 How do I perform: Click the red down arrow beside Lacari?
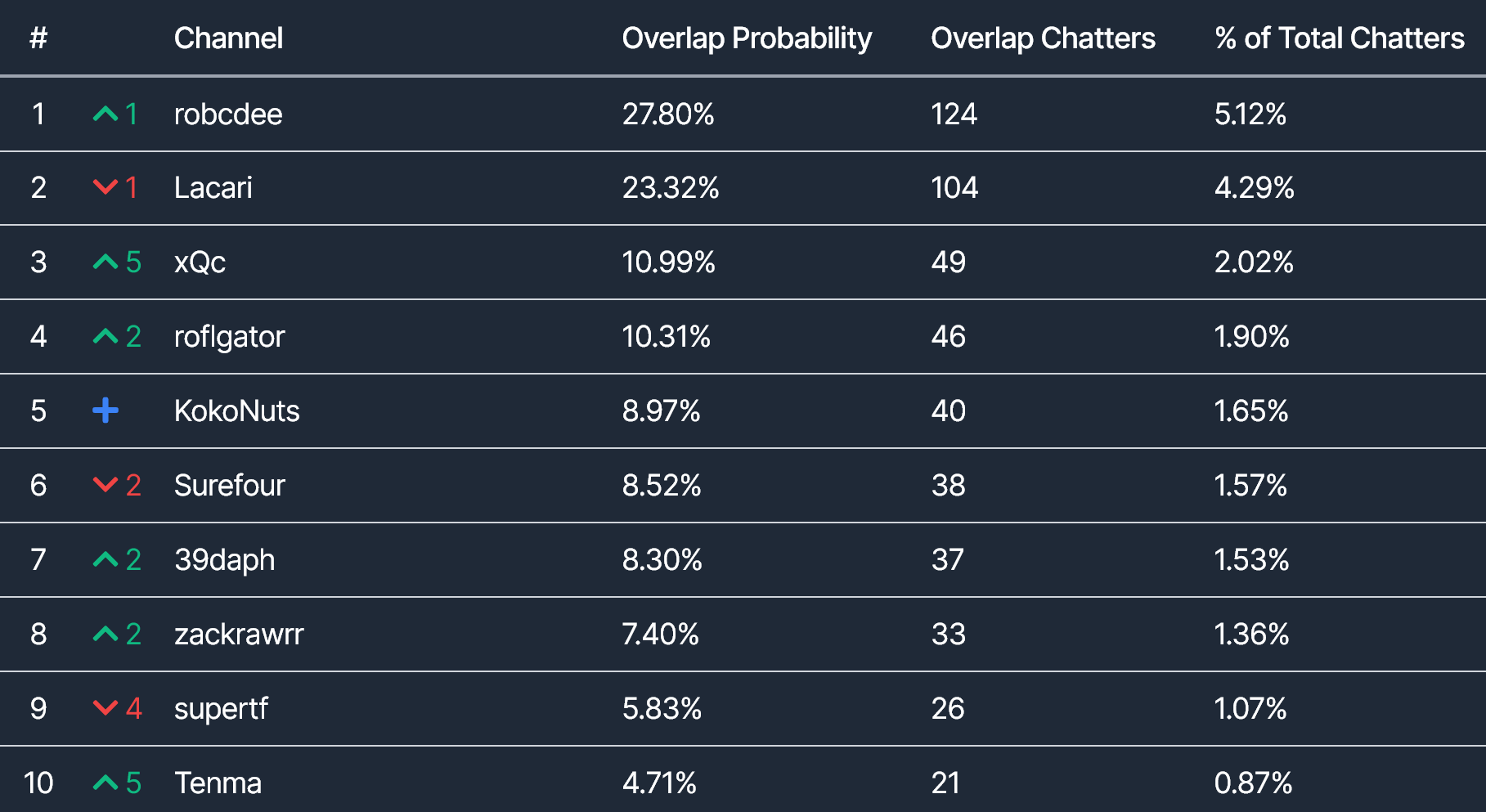click(x=106, y=187)
